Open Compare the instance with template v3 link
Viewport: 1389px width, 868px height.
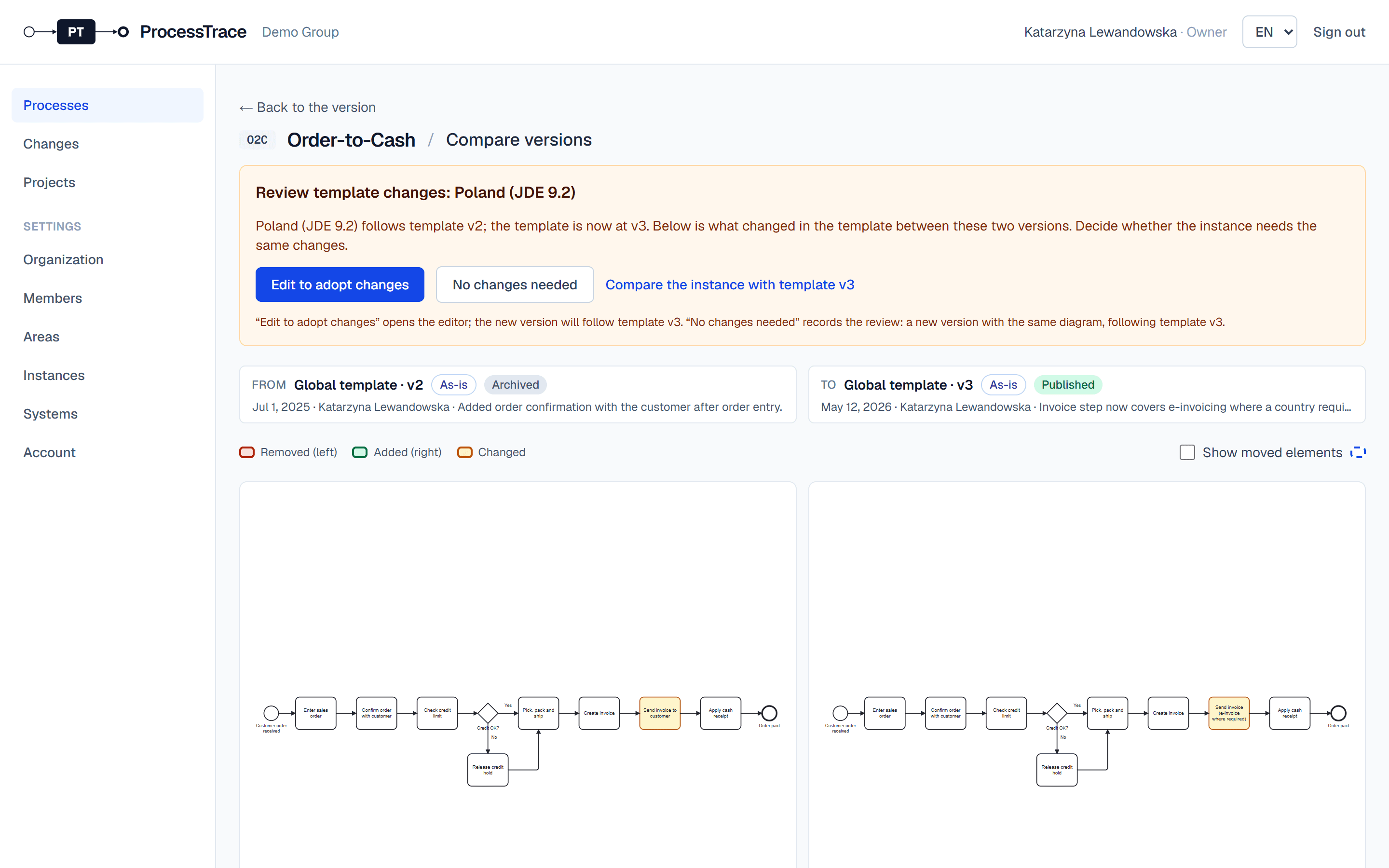tap(730, 284)
